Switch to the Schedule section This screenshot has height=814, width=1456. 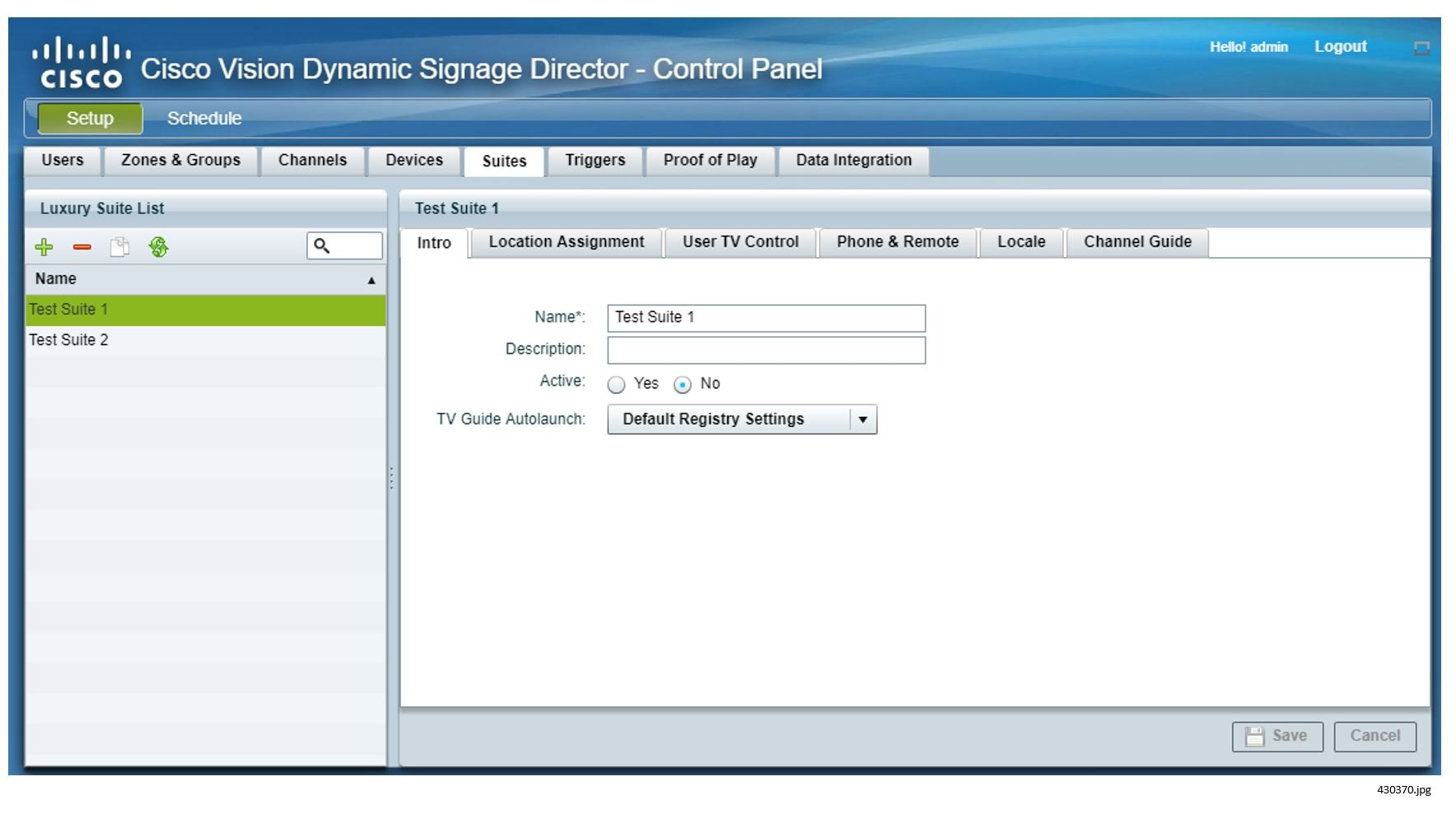(x=204, y=119)
